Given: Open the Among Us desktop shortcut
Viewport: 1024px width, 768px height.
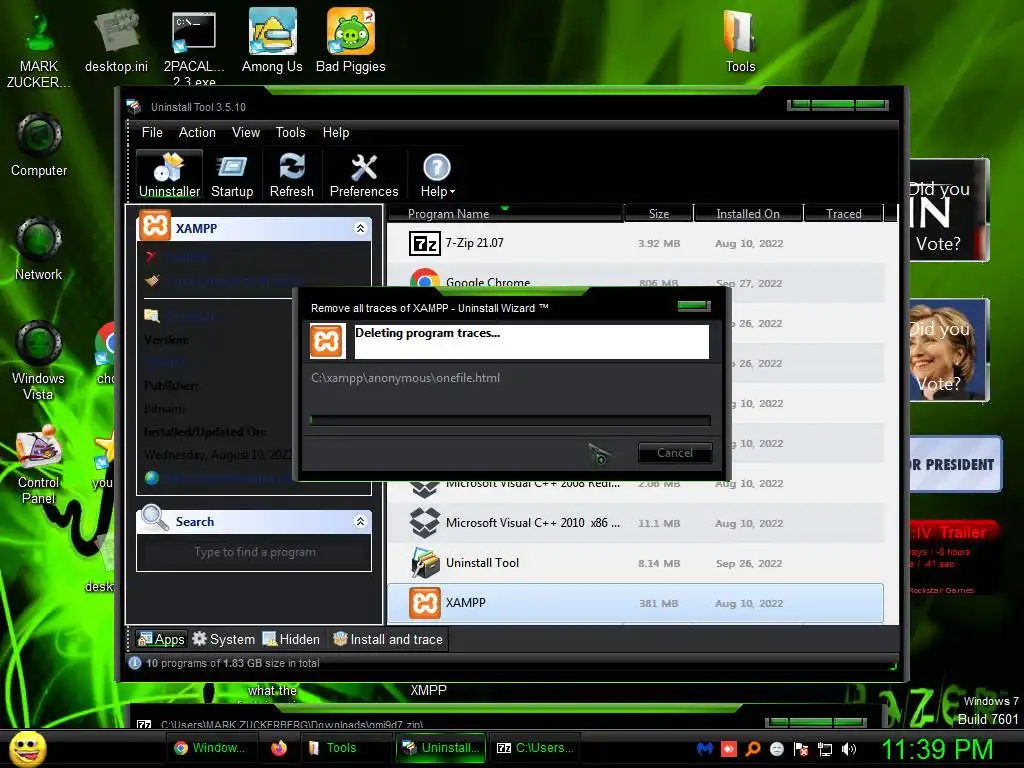Looking at the screenshot, I should [272, 33].
